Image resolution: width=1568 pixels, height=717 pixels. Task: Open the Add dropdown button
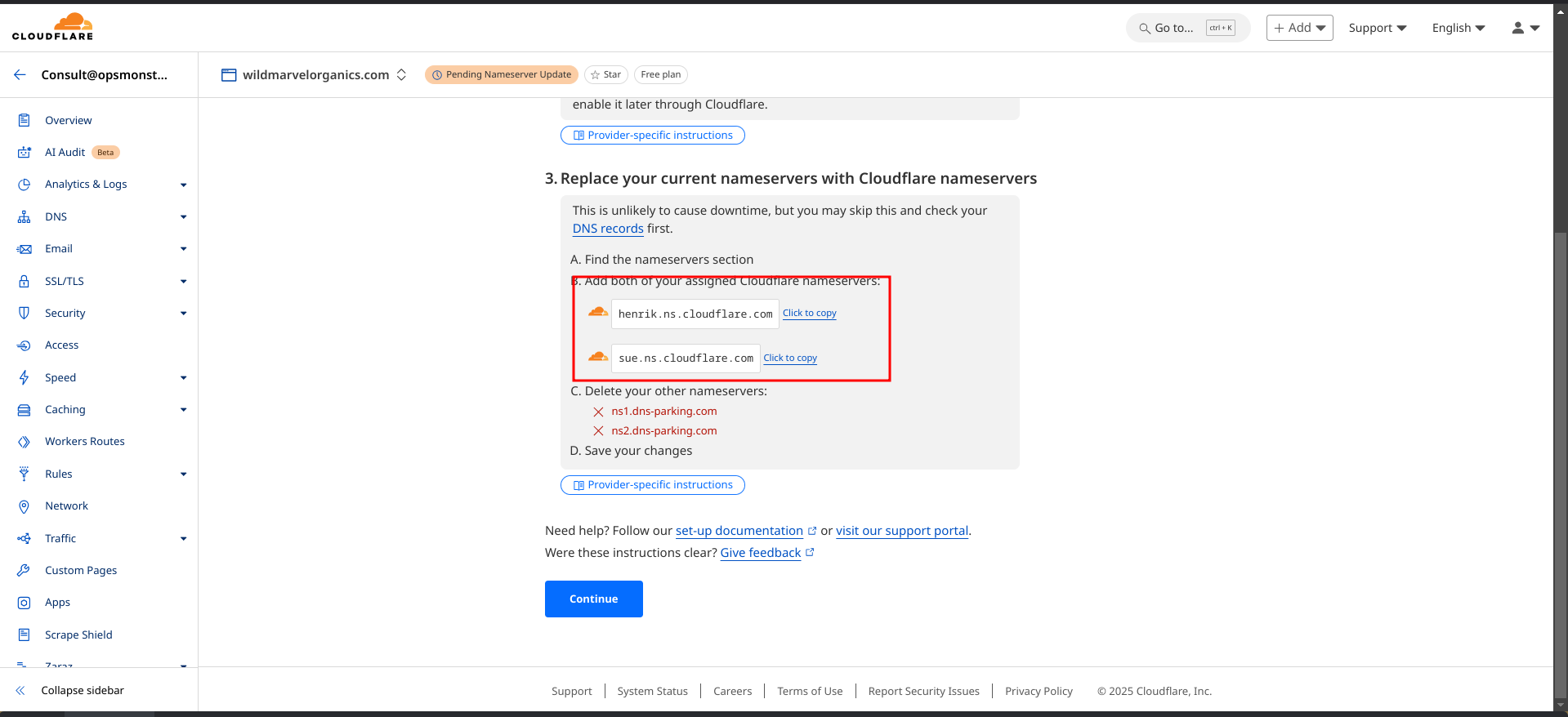(x=1299, y=28)
